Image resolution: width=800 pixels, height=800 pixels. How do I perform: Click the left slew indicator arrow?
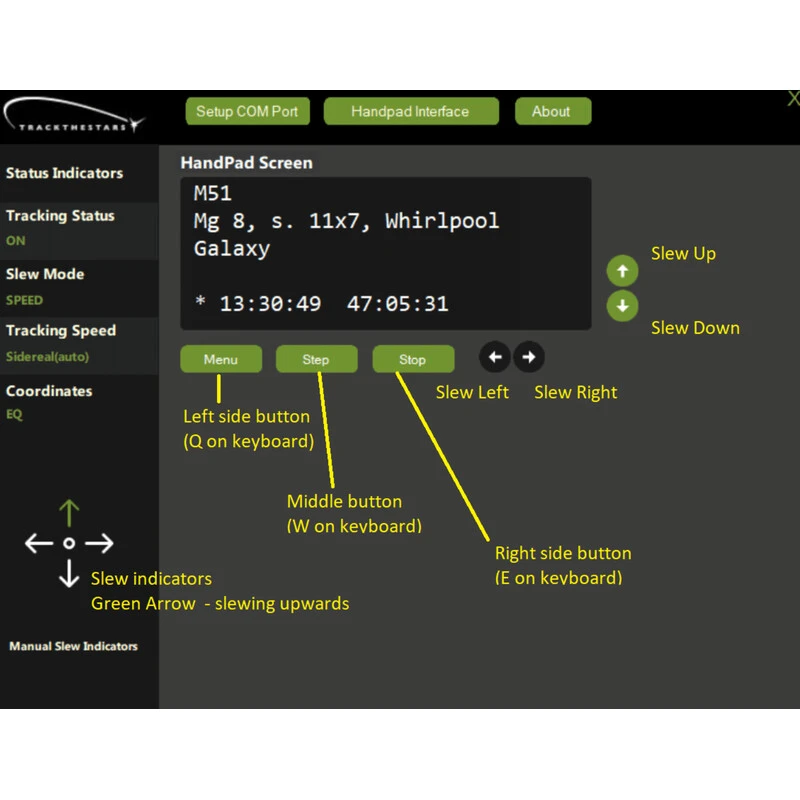click(39, 544)
